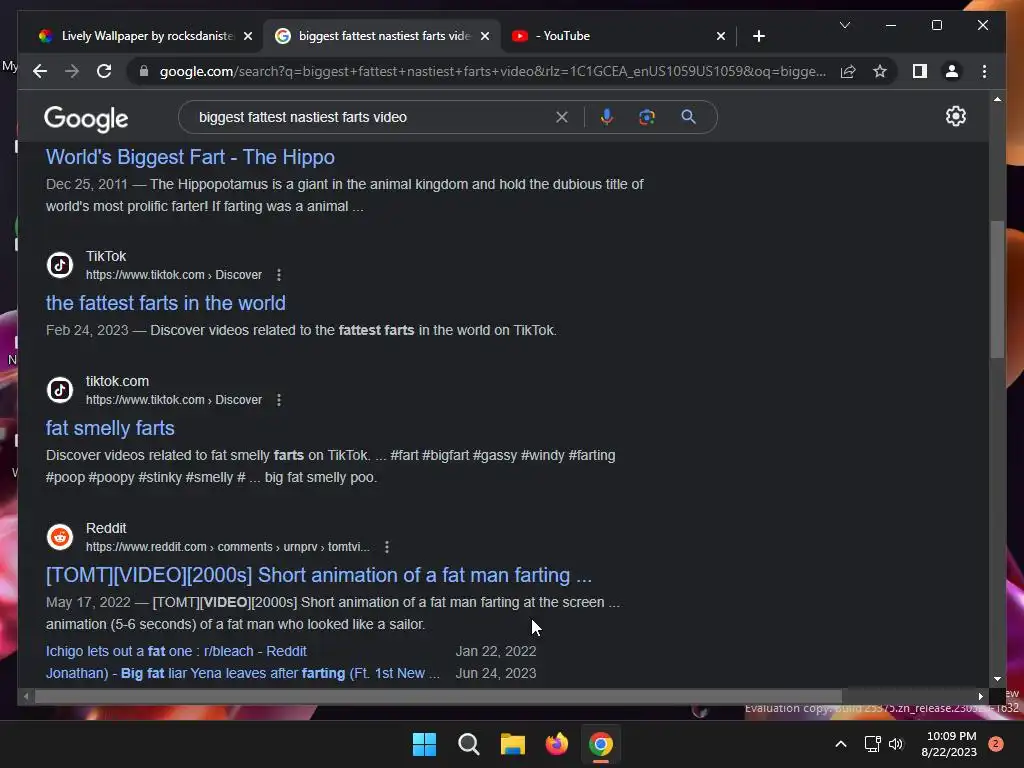This screenshot has width=1024, height=768.
Task: Go to the Google logo homepage
Action: [x=86, y=118]
